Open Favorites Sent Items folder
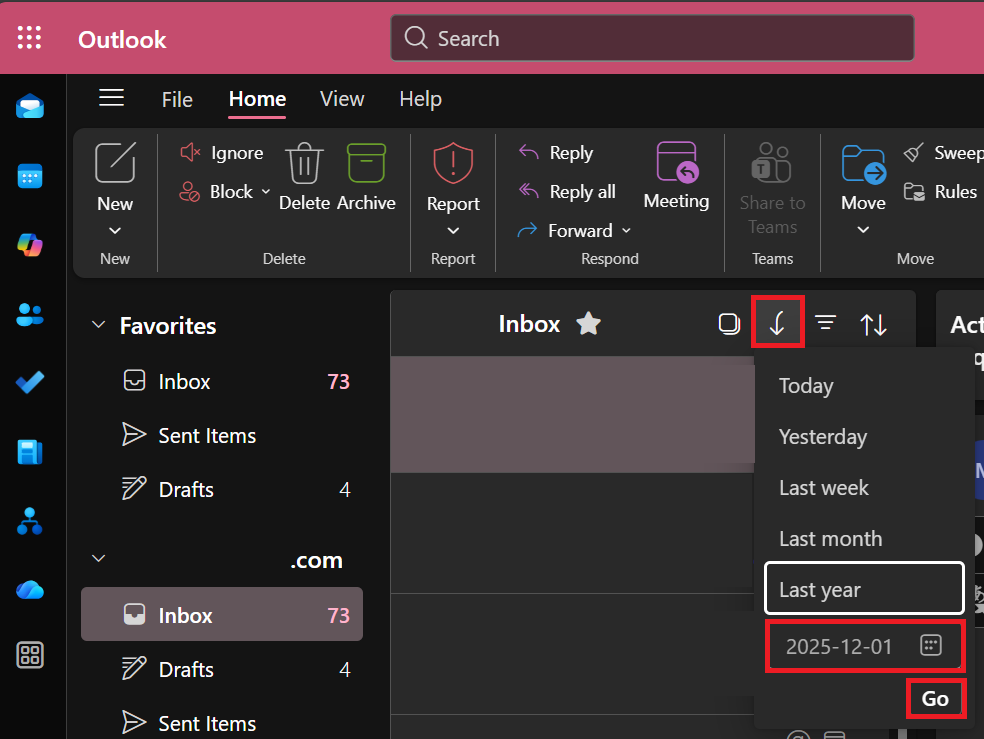 222,435
